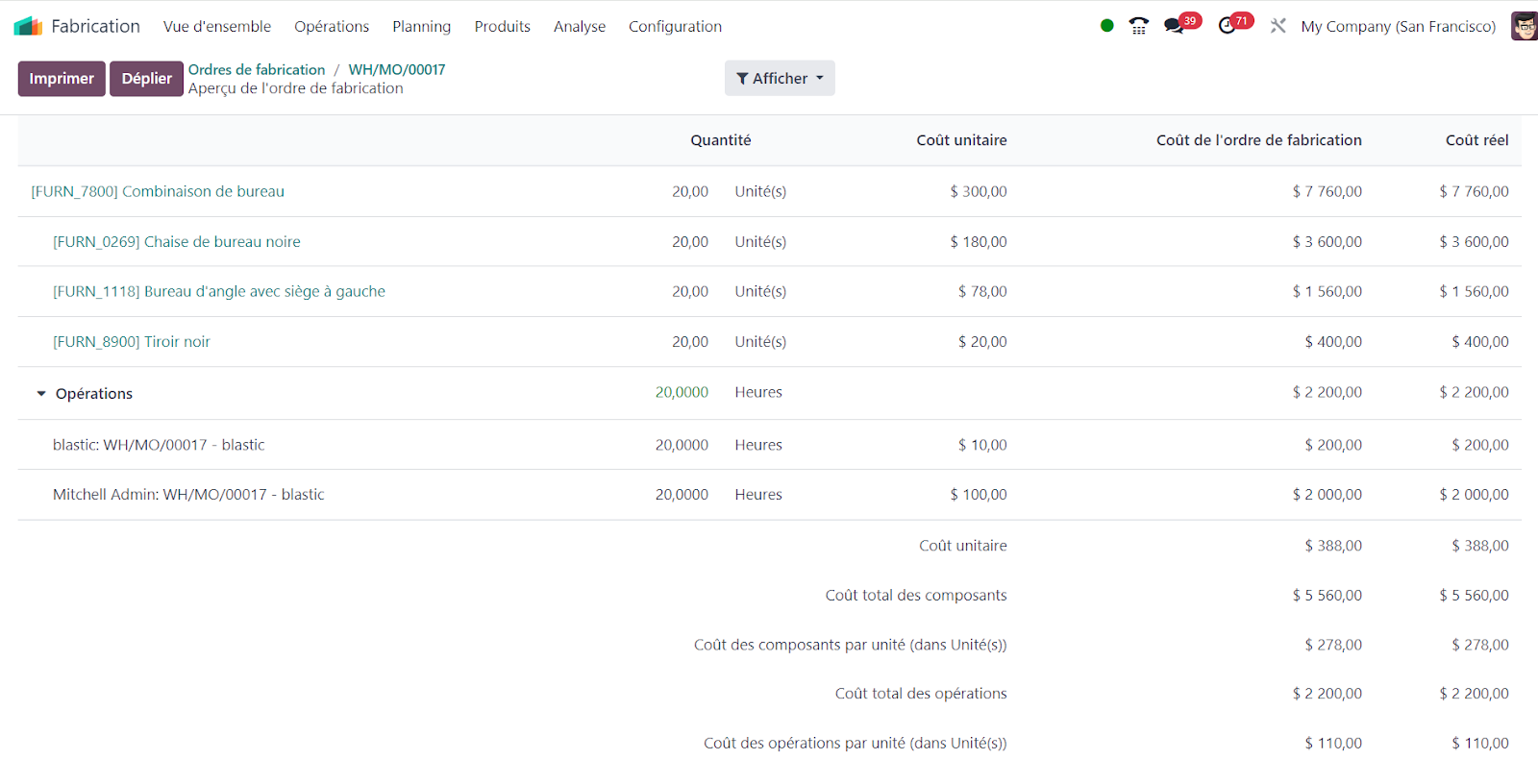This screenshot has width=1538, height=784.
Task: Open the My Company (San Francisco) switcher
Action: 1398,26
